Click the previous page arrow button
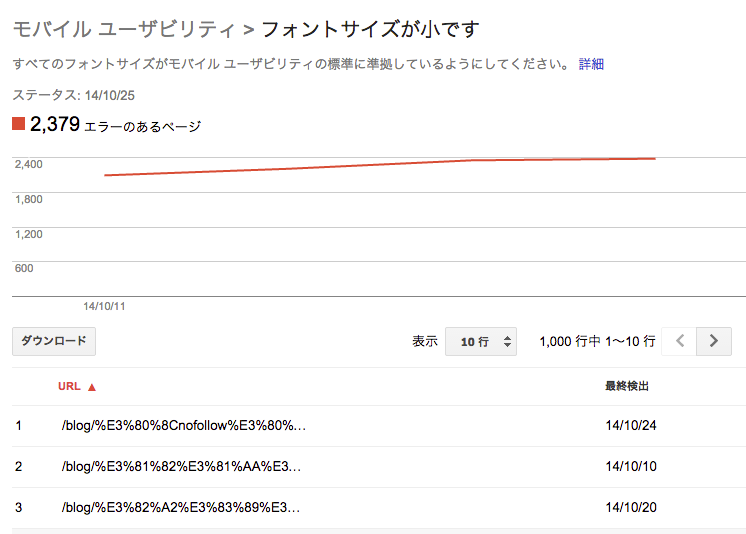Viewport: 746px width, 534px height. (679, 341)
